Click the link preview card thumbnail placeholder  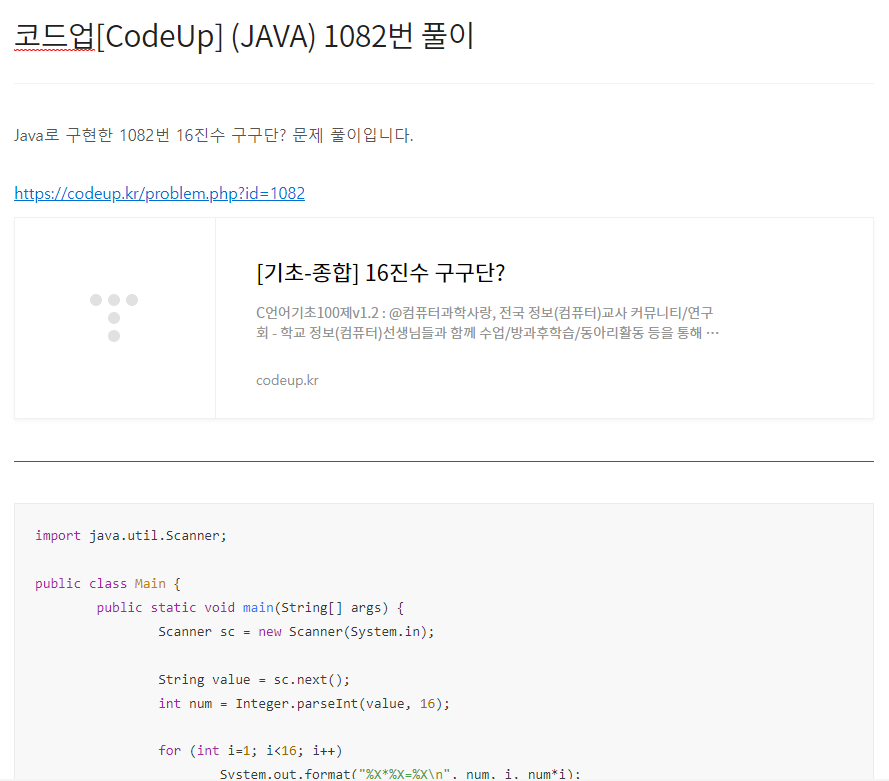point(115,318)
